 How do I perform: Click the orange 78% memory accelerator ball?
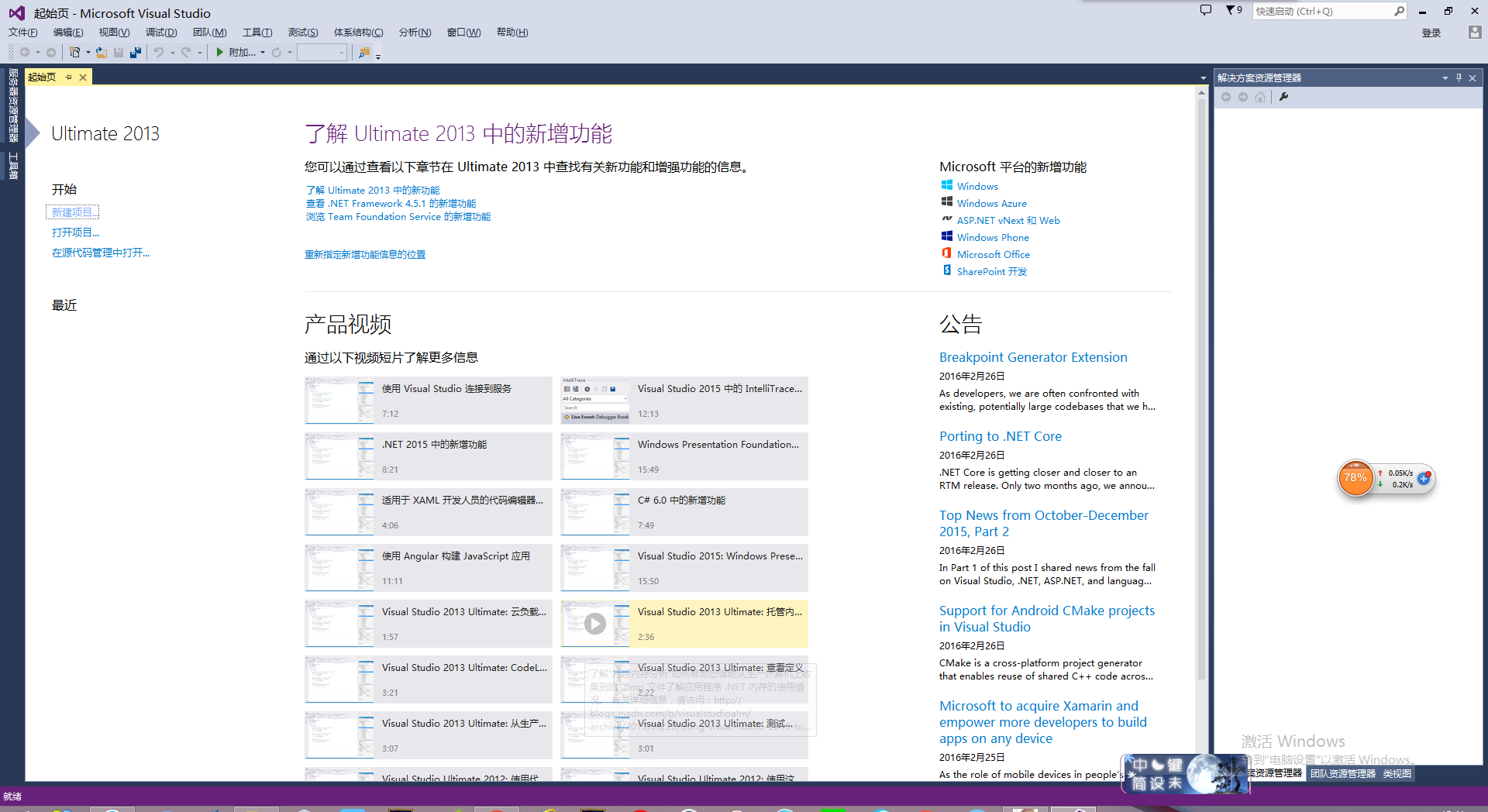click(1355, 478)
